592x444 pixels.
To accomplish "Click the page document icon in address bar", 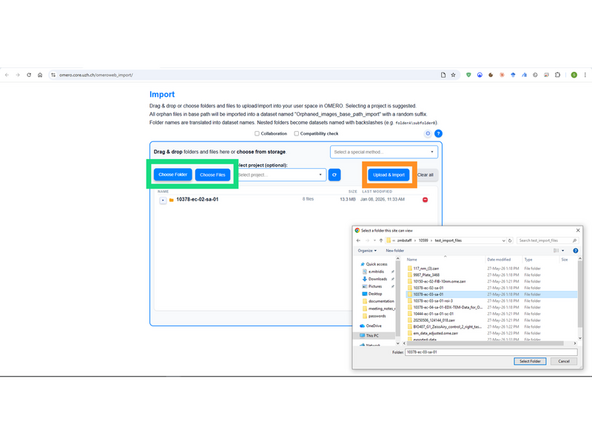I will [443, 75].
